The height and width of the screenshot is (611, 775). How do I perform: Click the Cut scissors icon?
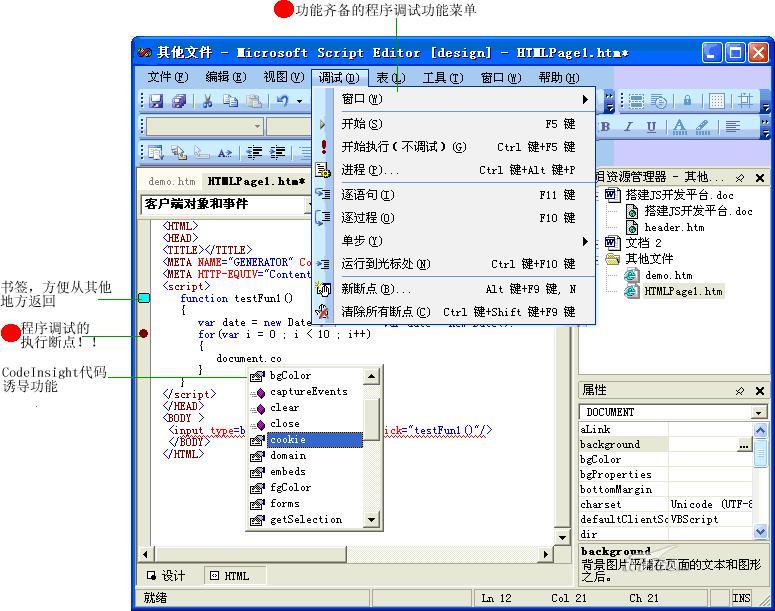tap(207, 101)
